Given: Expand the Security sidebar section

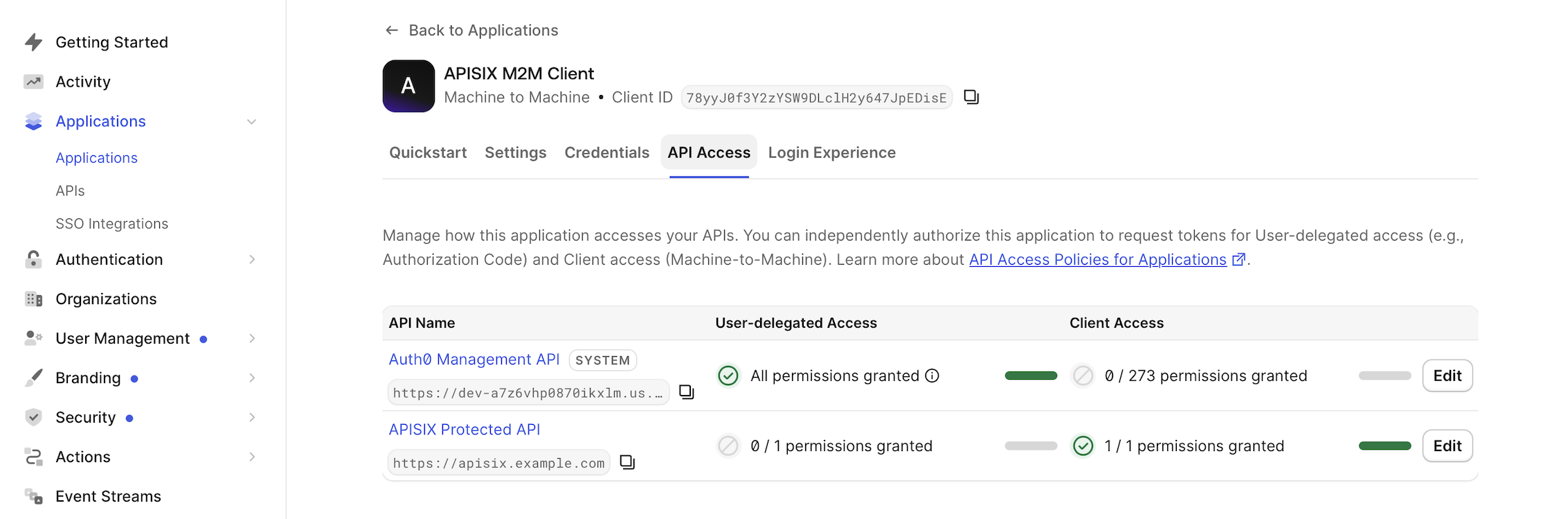Looking at the screenshot, I should tap(252, 417).
